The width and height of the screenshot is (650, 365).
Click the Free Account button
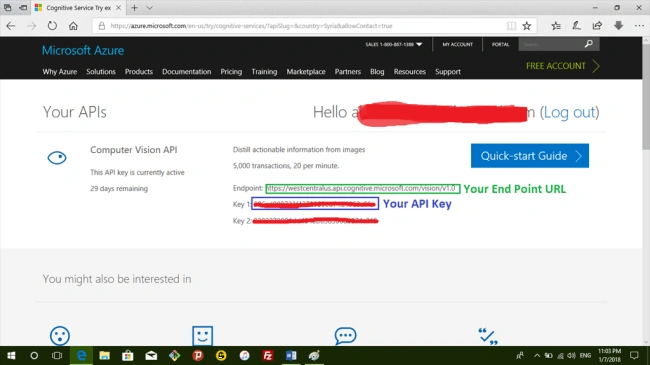tap(563, 66)
